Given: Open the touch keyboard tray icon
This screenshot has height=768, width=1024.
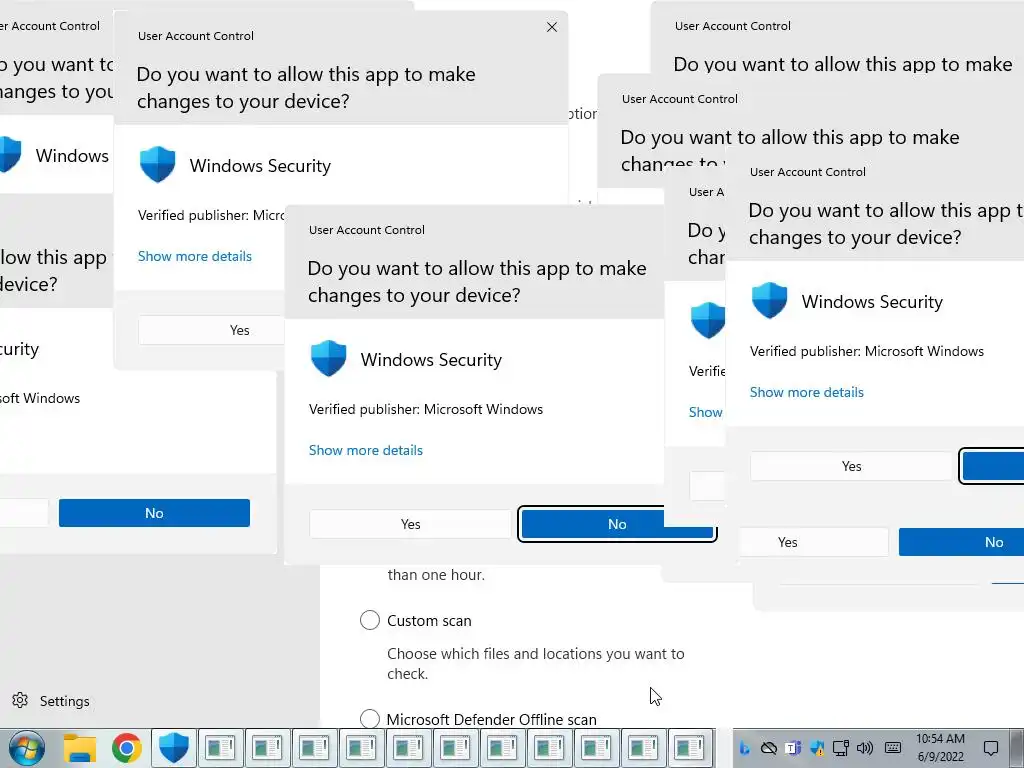Looking at the screenshot, I should pos(893,748).
